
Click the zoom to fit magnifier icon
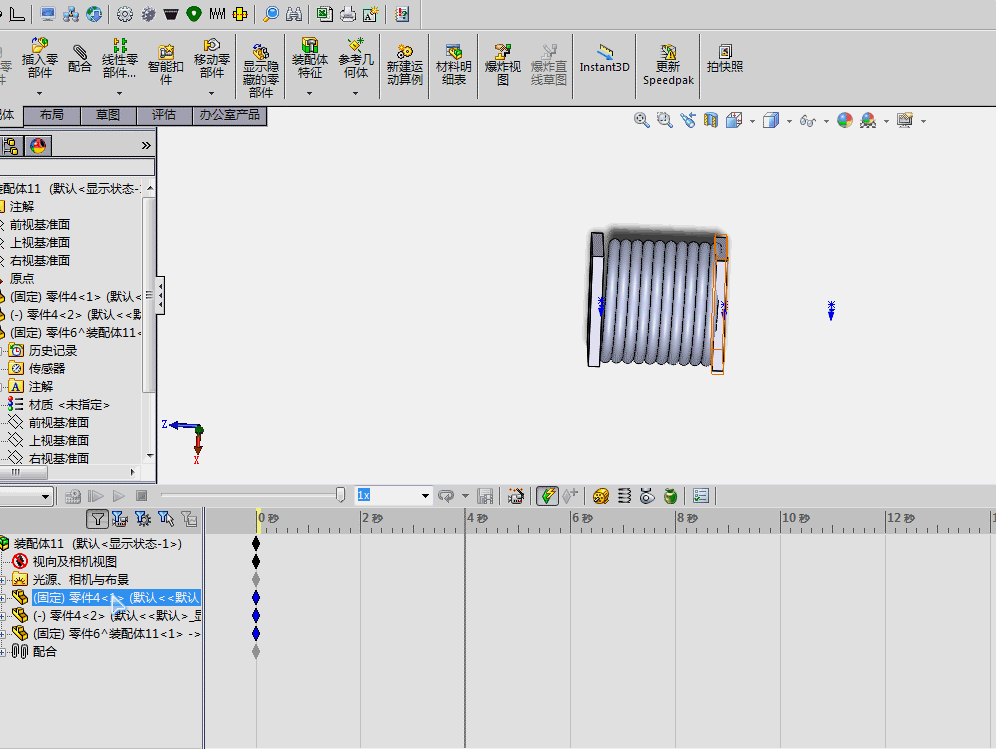[642, 120]
